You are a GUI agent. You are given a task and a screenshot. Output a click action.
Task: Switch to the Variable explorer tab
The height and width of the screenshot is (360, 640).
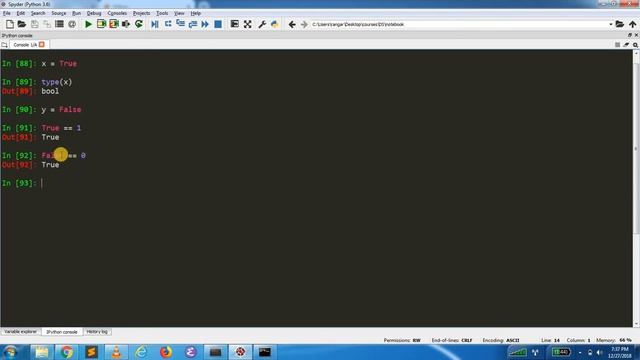[20, 332]
